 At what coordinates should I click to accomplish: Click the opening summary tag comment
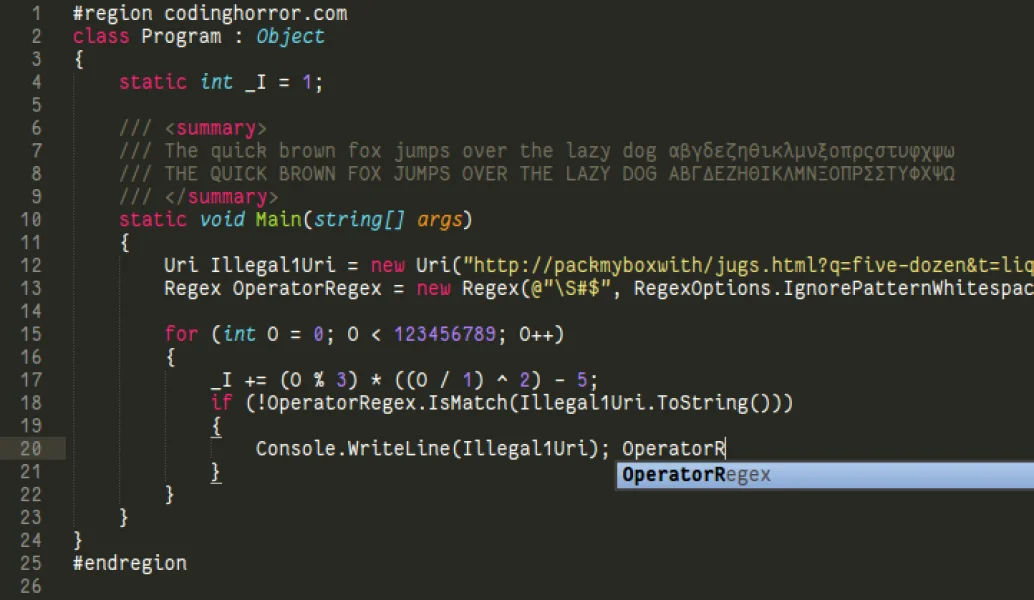click(x=193, y=128)
